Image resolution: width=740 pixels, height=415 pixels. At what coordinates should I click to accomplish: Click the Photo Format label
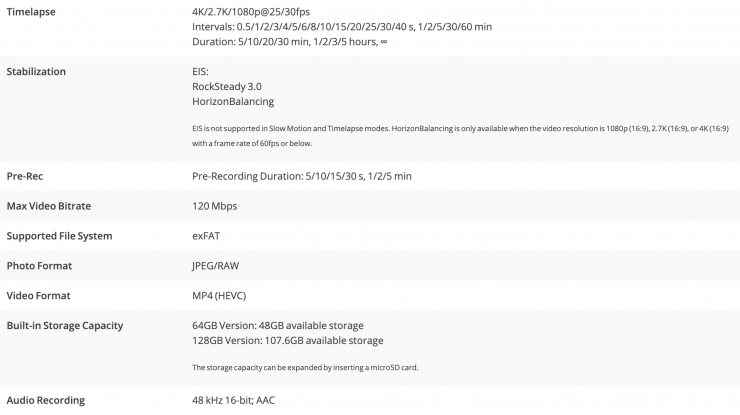[39, 266]
